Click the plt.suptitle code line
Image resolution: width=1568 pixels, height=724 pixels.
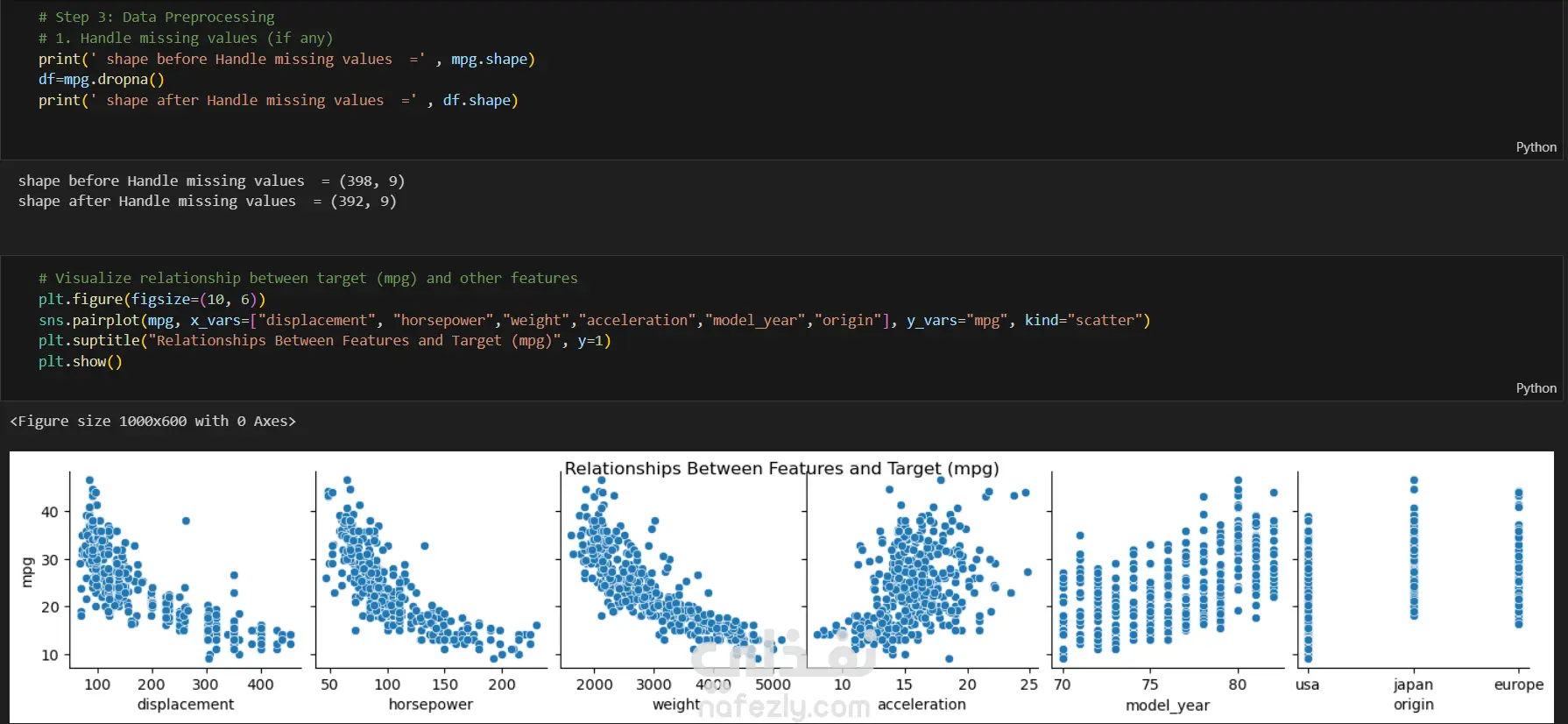[x=324, y=341]
